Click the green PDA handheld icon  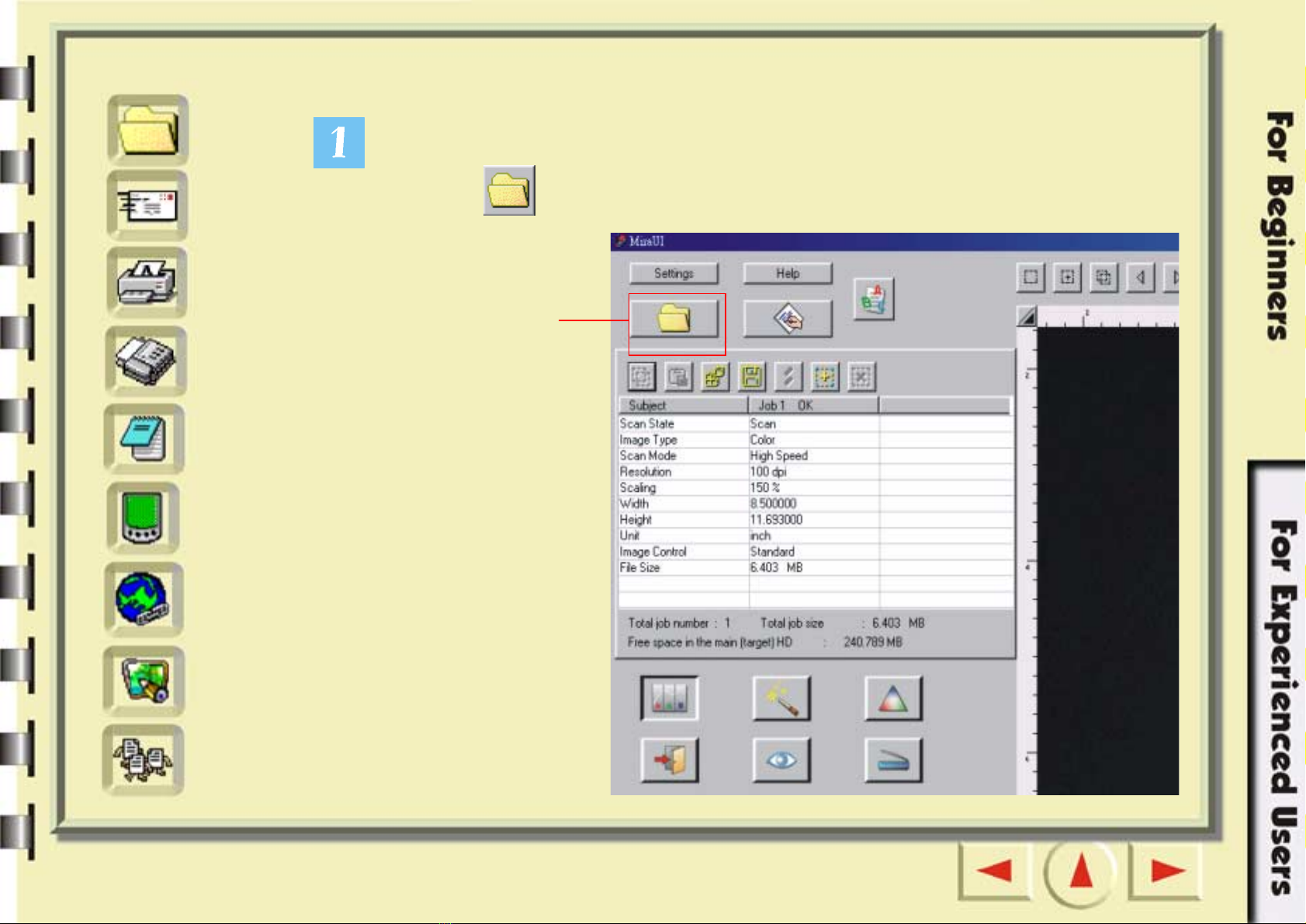[144, 518]
